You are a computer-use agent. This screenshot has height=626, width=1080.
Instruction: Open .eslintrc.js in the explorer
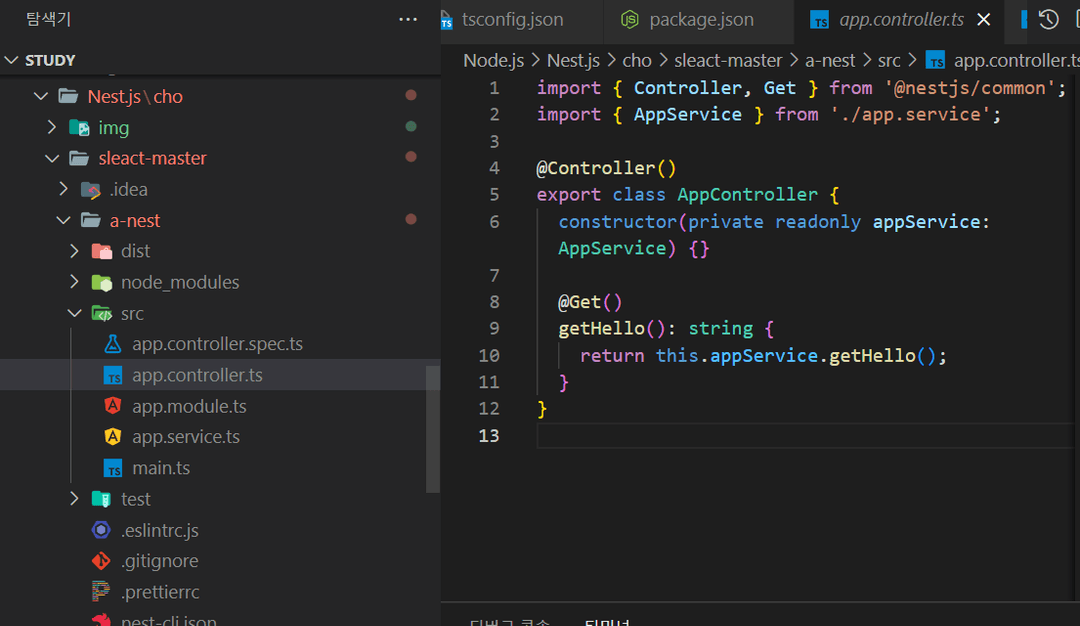coord(160,530)
